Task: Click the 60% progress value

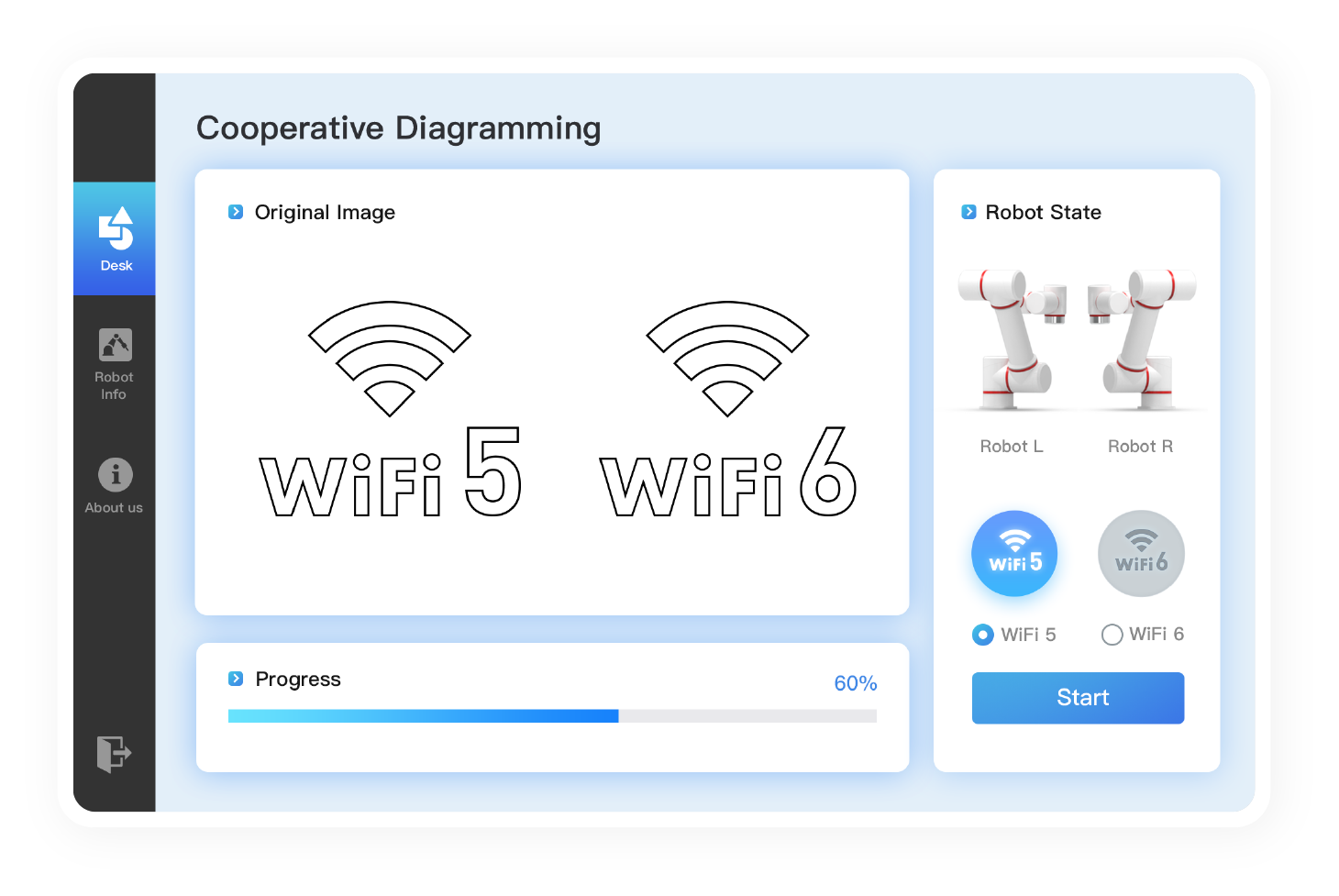Action: coord(855,683)
